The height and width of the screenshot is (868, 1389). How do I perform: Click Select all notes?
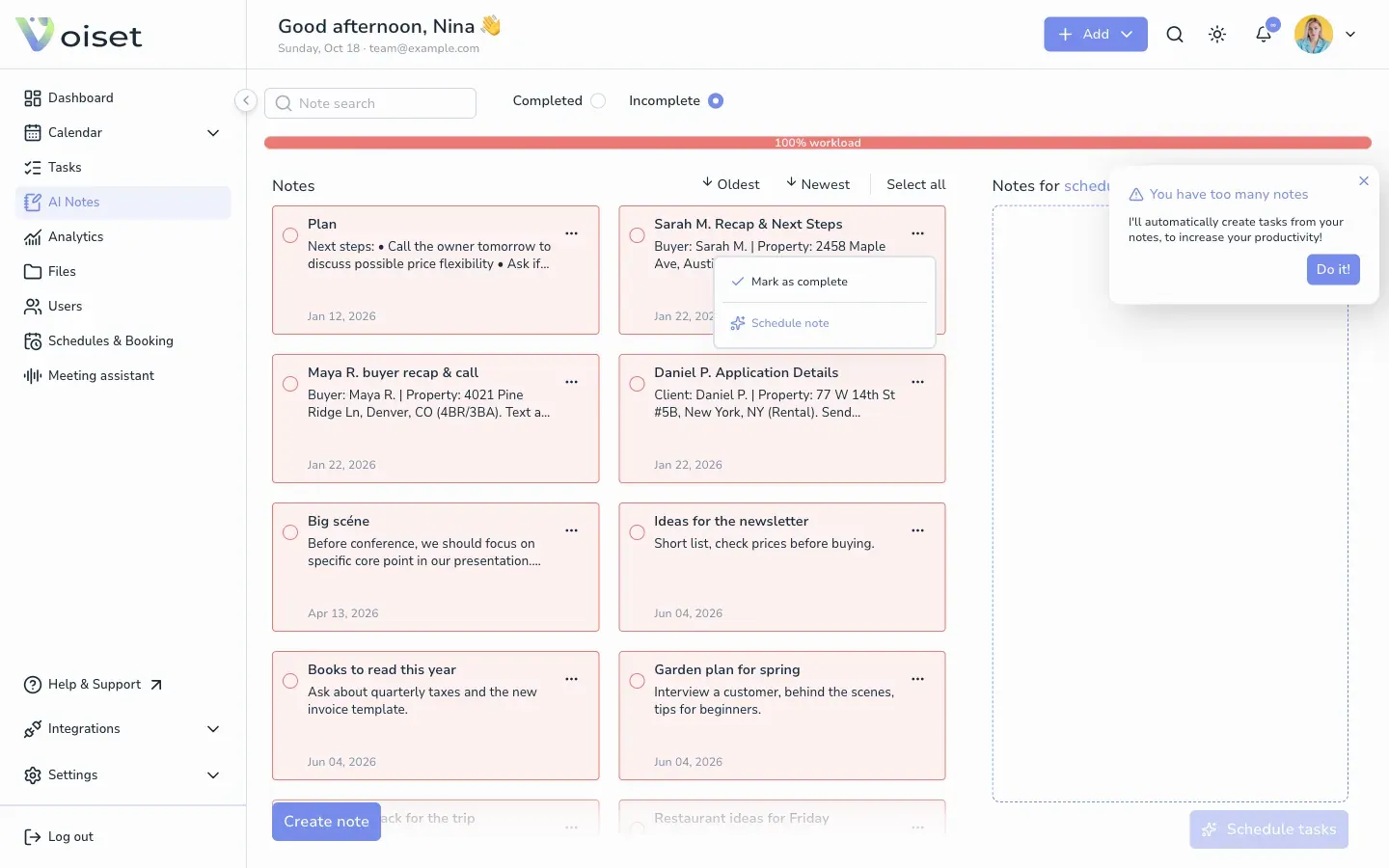tap(915, 184)
